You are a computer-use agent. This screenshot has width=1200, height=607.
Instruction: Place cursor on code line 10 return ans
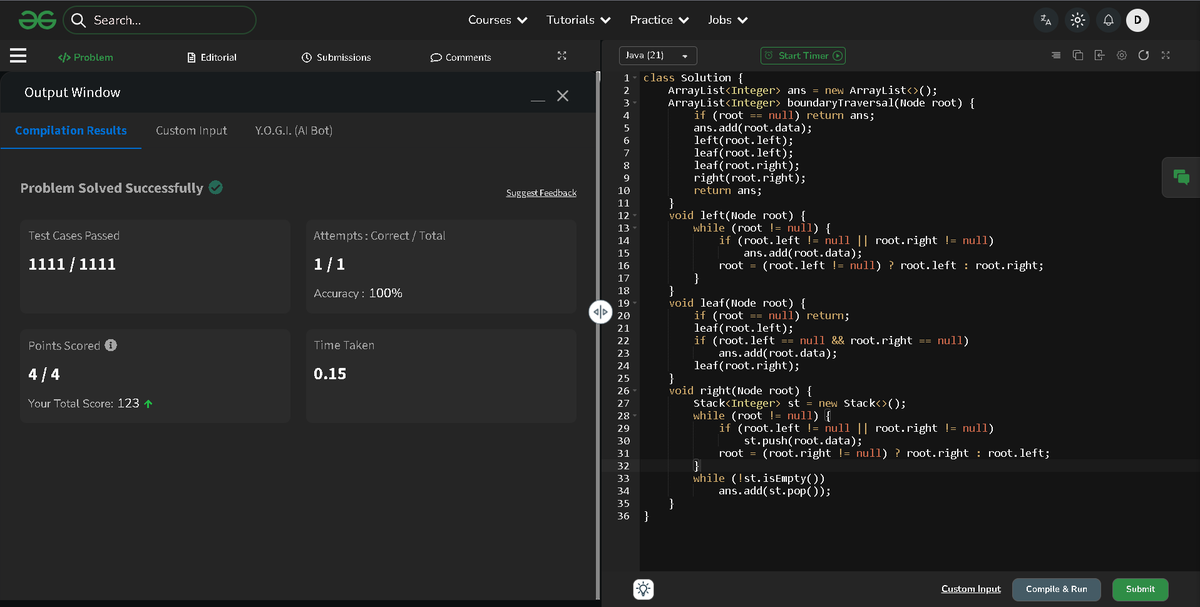click(727, 190)
